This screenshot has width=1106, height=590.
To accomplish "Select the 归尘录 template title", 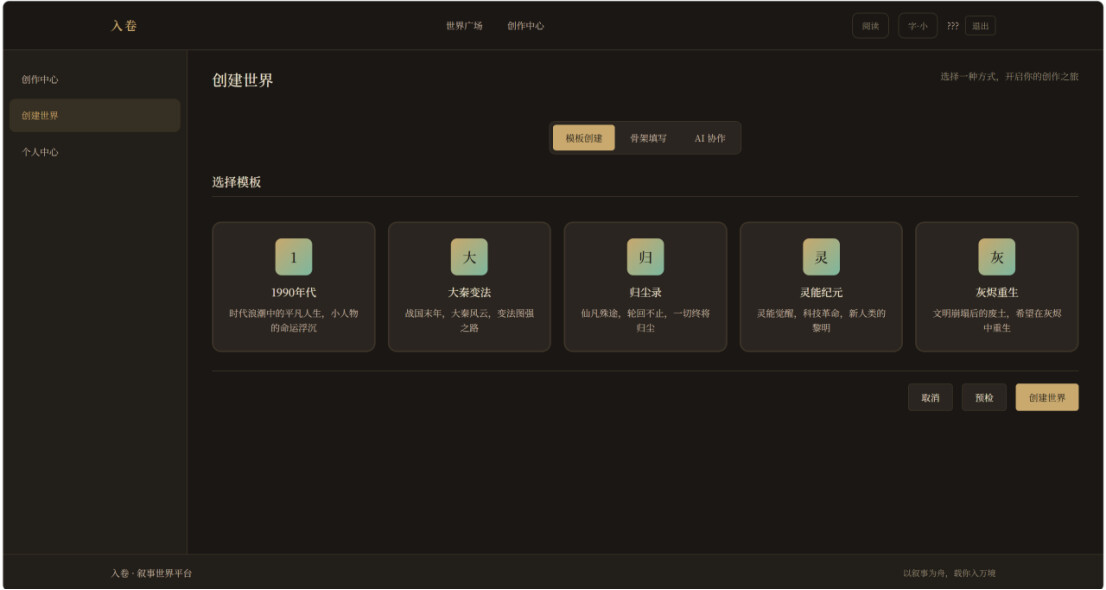I will pos(645,292).
